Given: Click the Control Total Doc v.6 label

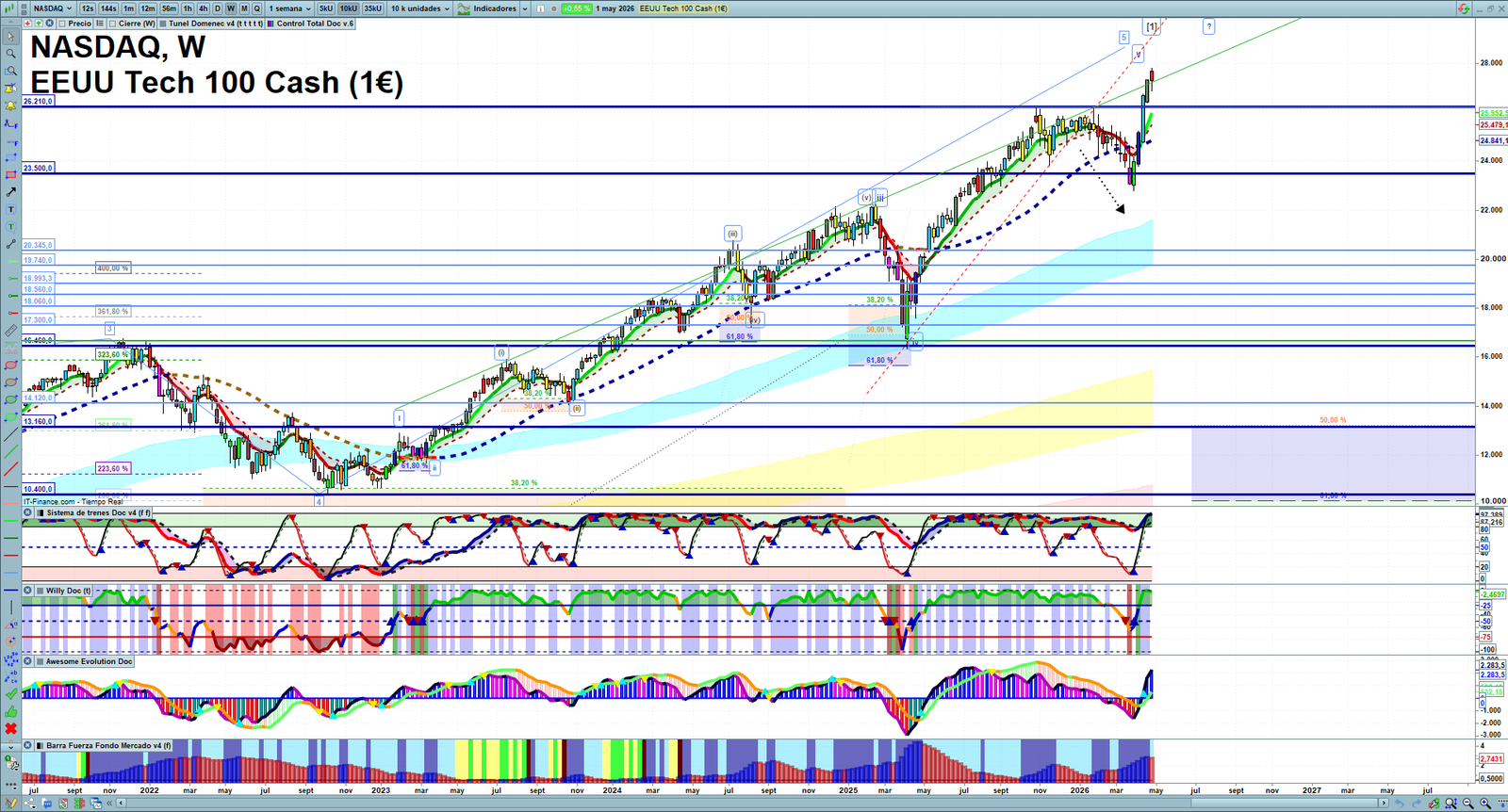Looking at the screenshot, I should point(315,24).
